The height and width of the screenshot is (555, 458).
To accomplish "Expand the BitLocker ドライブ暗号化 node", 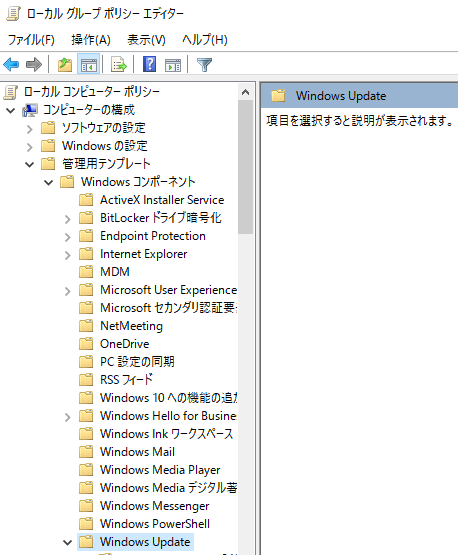I will 68,219.
